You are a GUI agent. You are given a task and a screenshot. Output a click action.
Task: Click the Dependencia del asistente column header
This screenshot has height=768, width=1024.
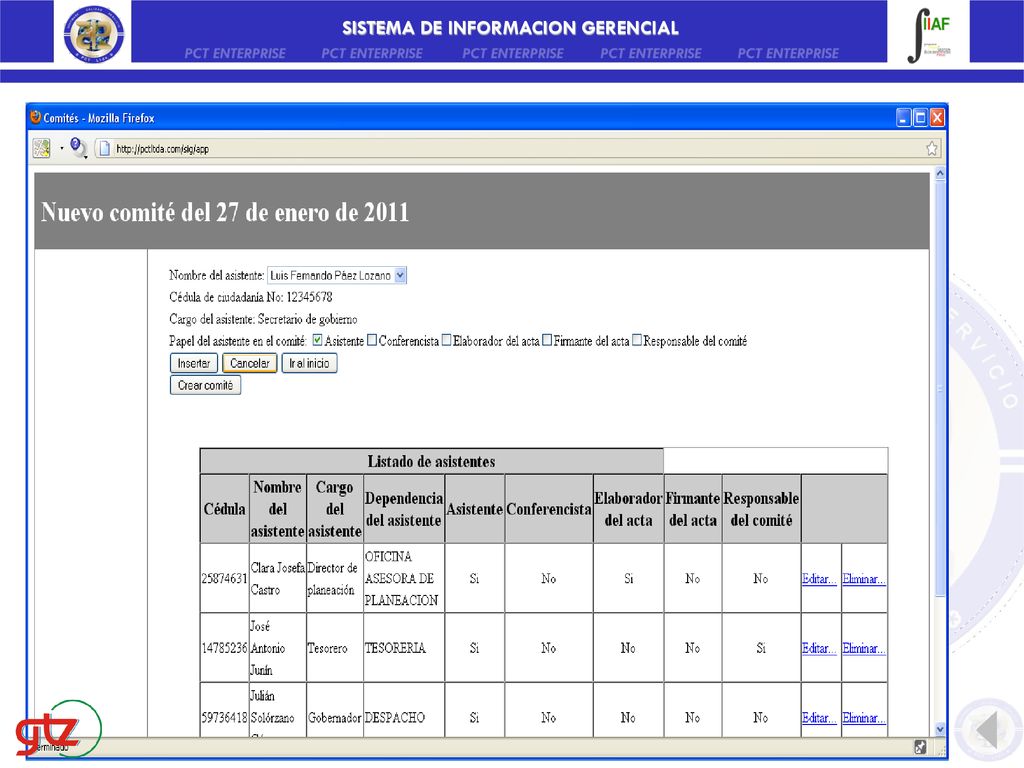tap(404, 509)
